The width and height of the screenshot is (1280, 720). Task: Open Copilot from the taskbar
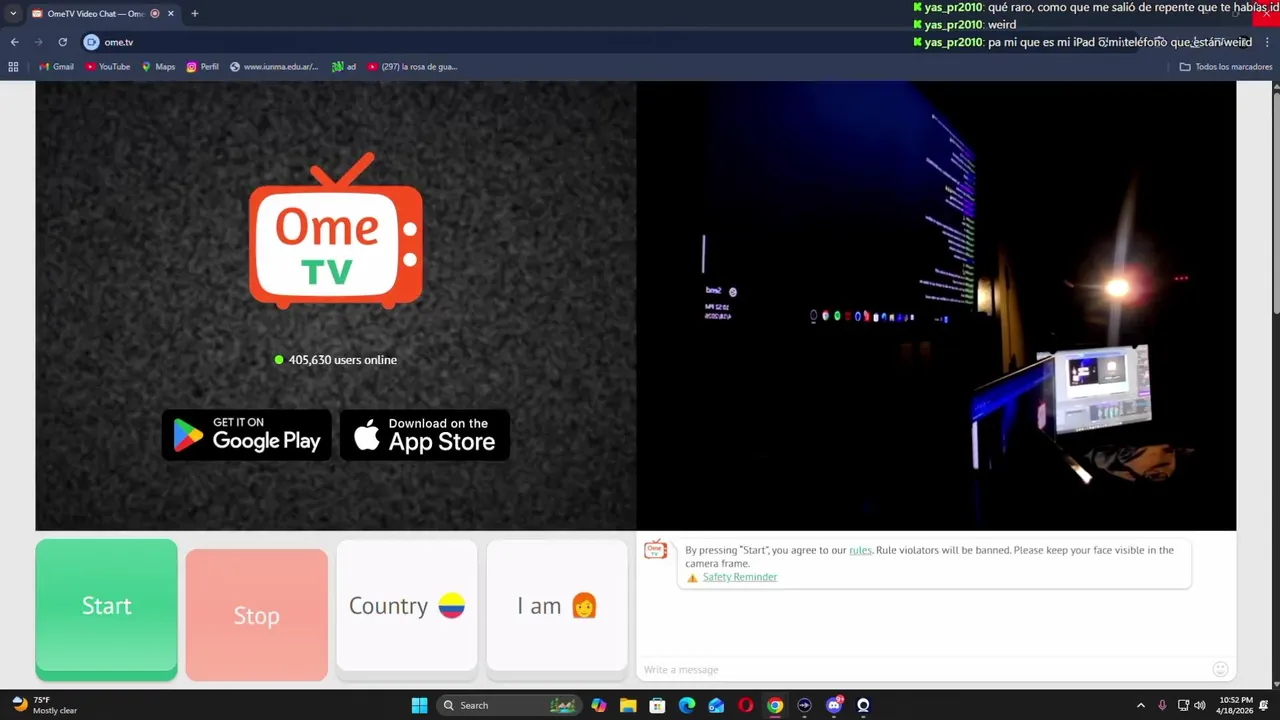click(598, 705)
